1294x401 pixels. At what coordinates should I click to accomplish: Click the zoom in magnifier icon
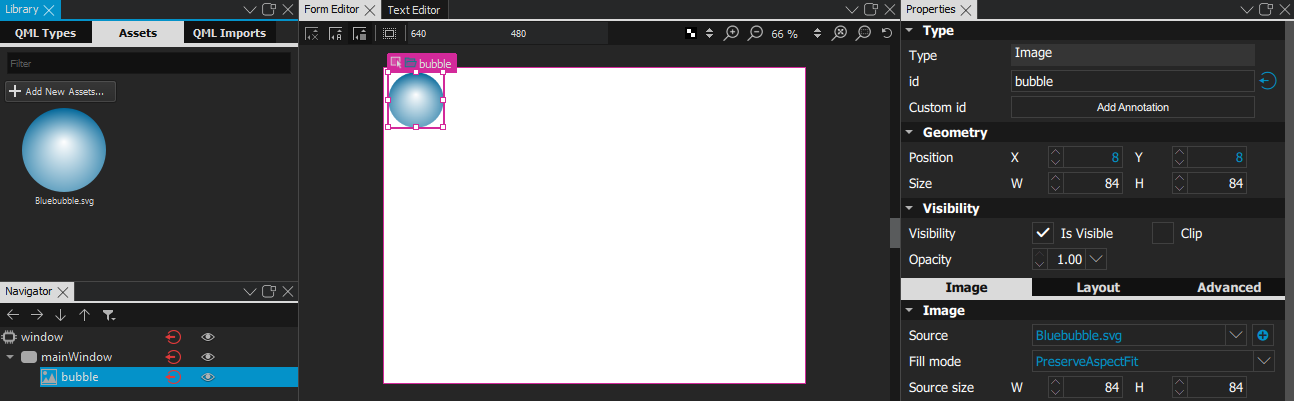pos(732,33)
